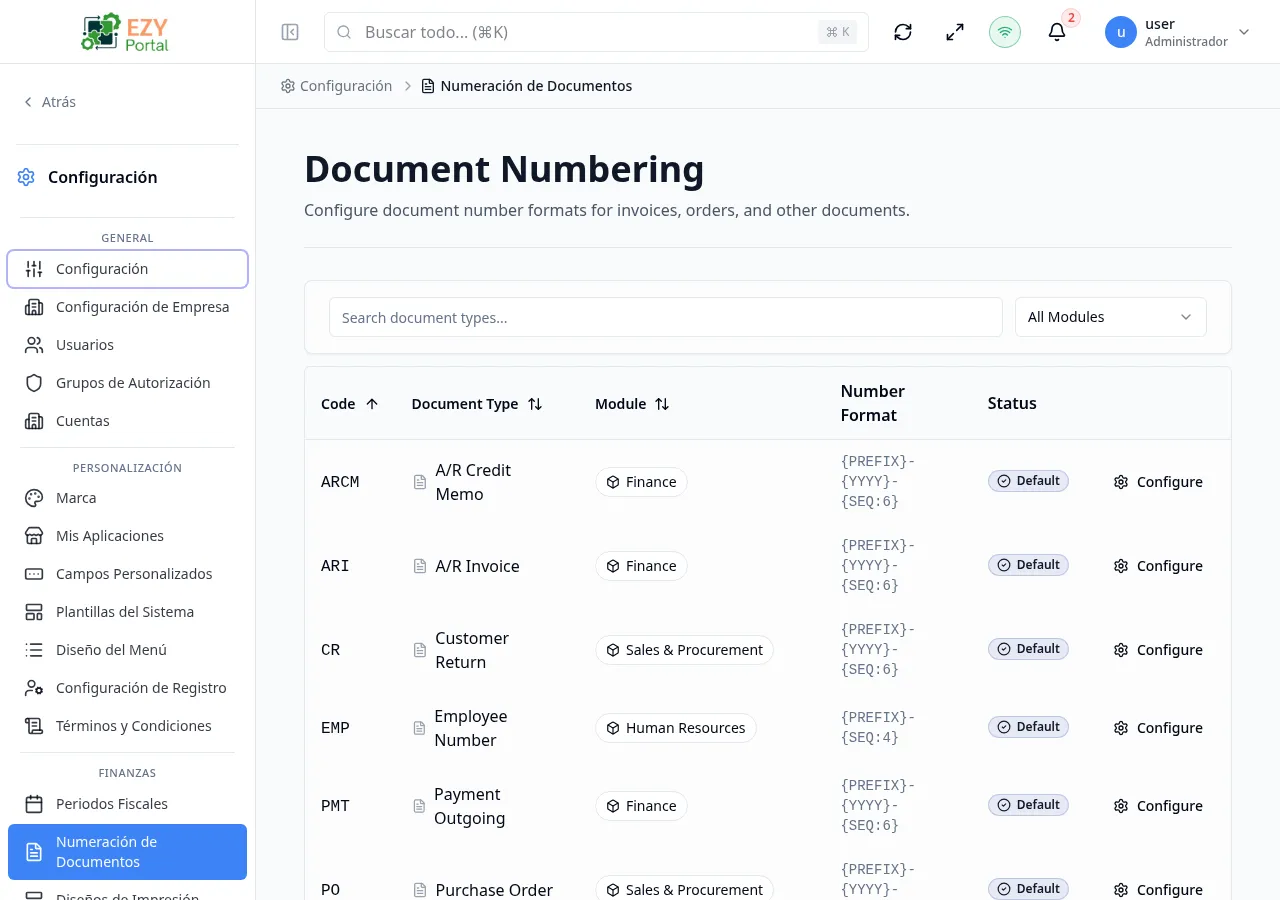Screen dimensions: 1280x900
Task: Click the calendar icon for Periodos Fiscales
Action: (x=34, y=804)
